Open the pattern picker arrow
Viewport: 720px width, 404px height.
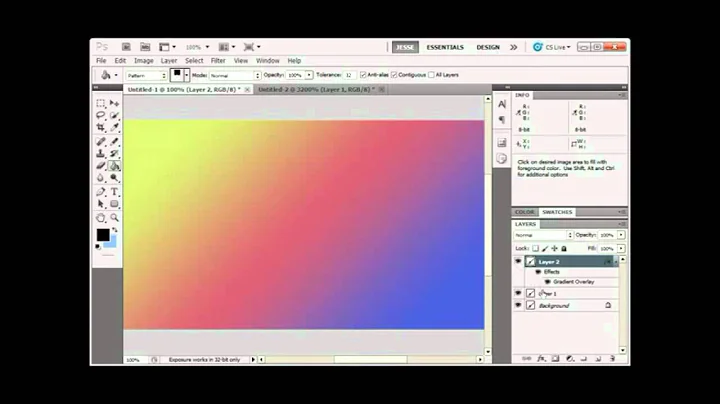[x=186, y=75]
